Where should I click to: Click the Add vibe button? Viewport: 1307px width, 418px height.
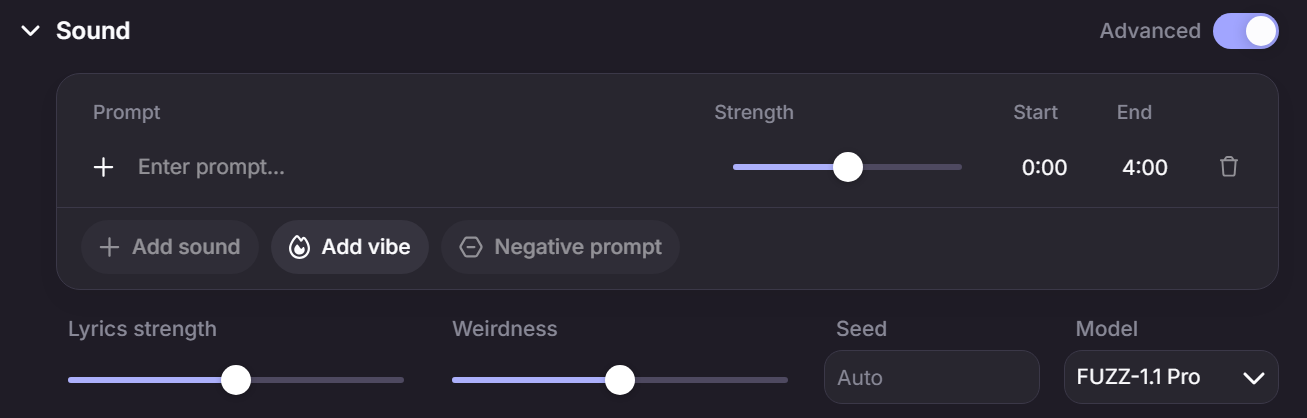pos(350,247)
